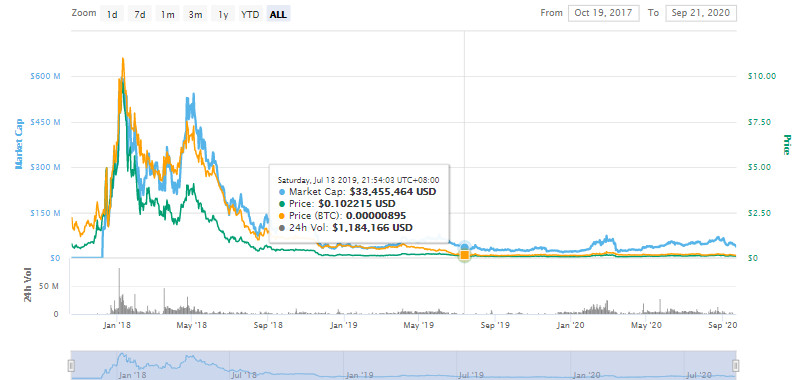Select the ALL zoom range

pyautogui.click(x=278, y=14)
